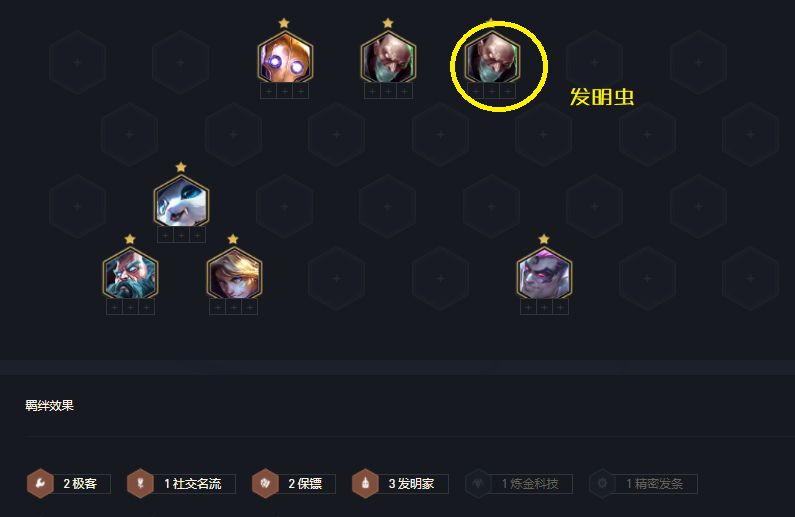Click the 保镖 trait hexagon icon
This screenshot has width=795, height=517.
265,484
